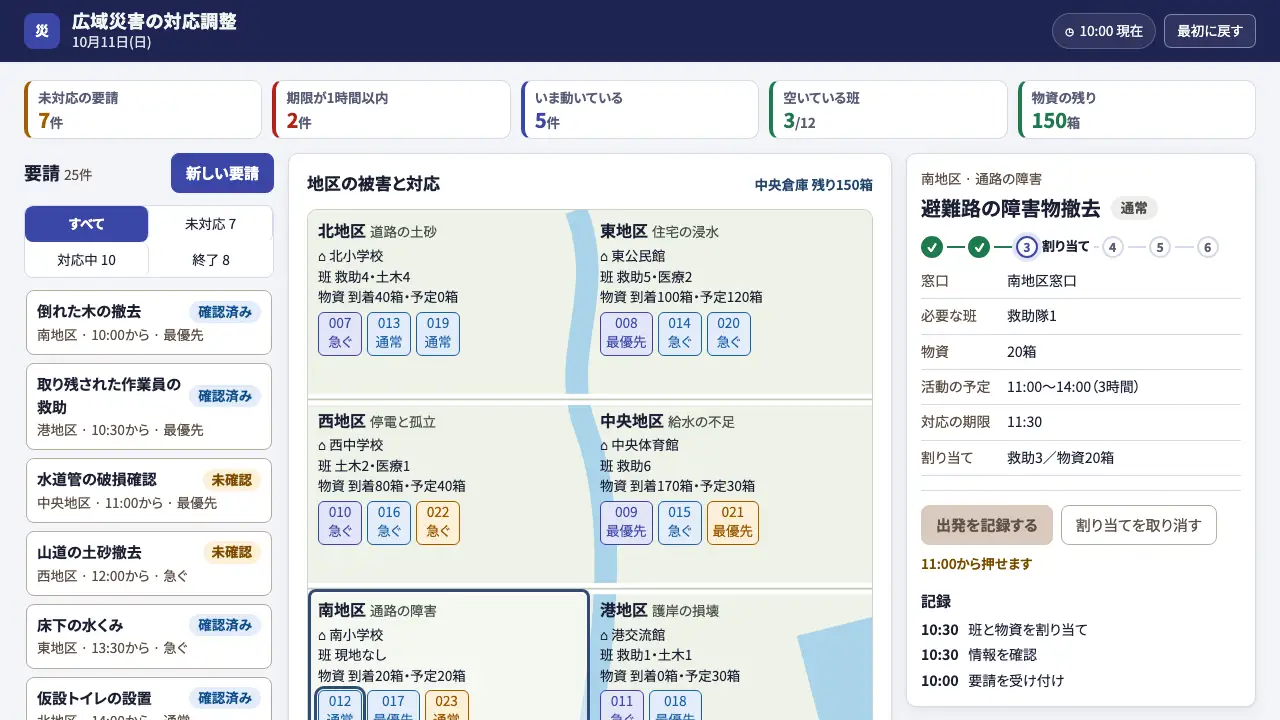Open the 床下の水くみ request card
This screenshot has height=720, width=1280.
point(149,636)
